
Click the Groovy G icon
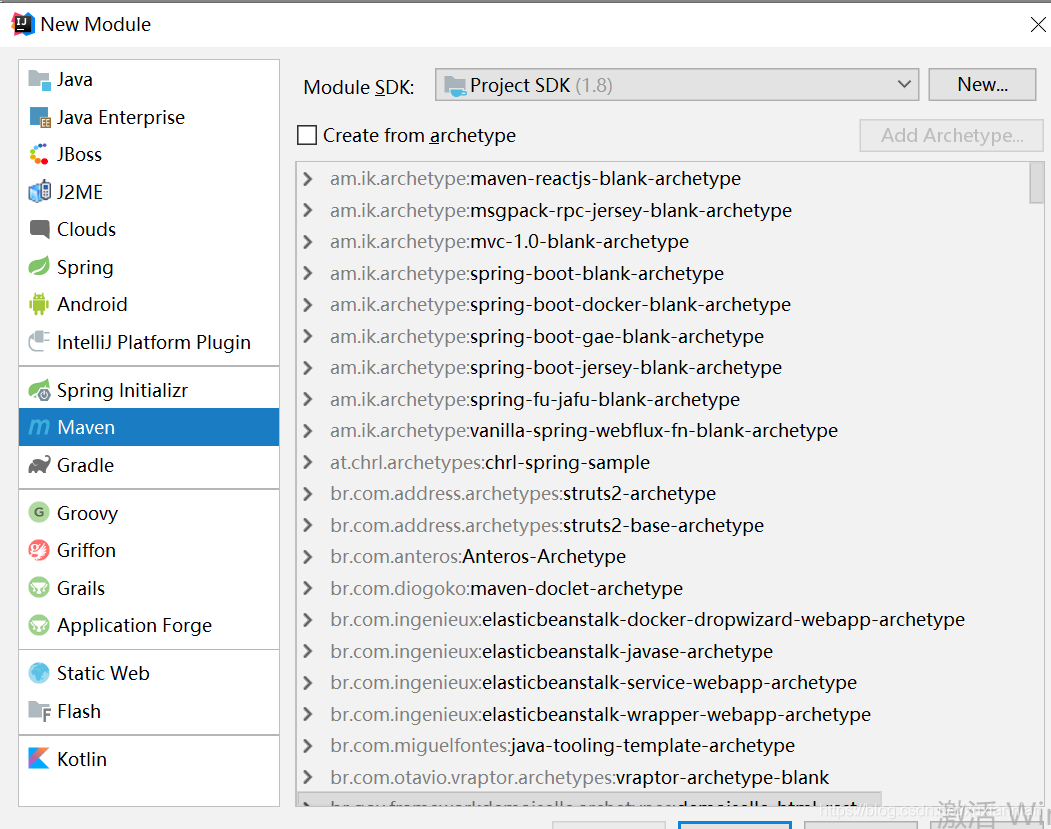point(39,513)
